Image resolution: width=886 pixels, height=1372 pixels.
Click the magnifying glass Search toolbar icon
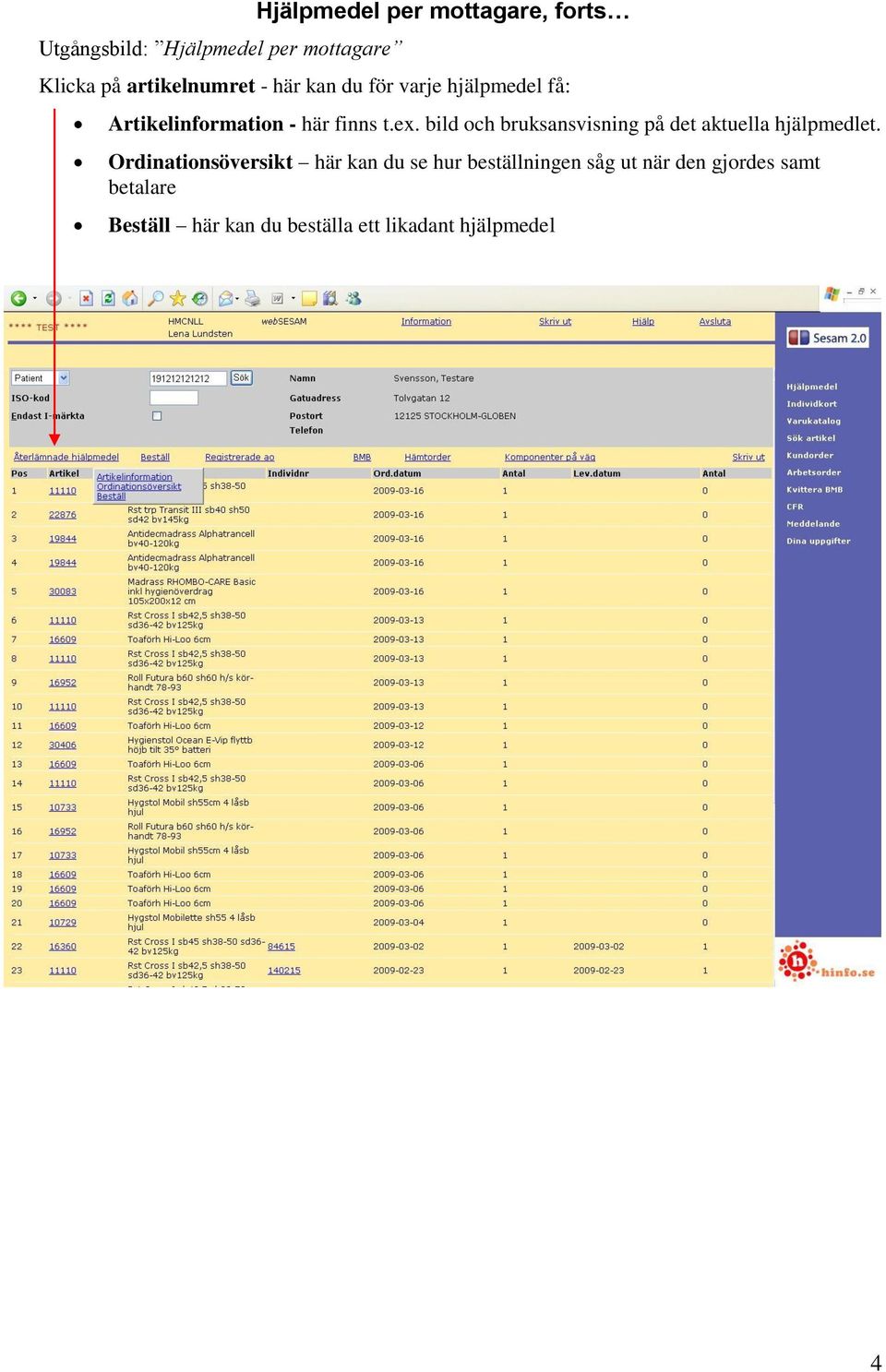[x=156, y=298]
